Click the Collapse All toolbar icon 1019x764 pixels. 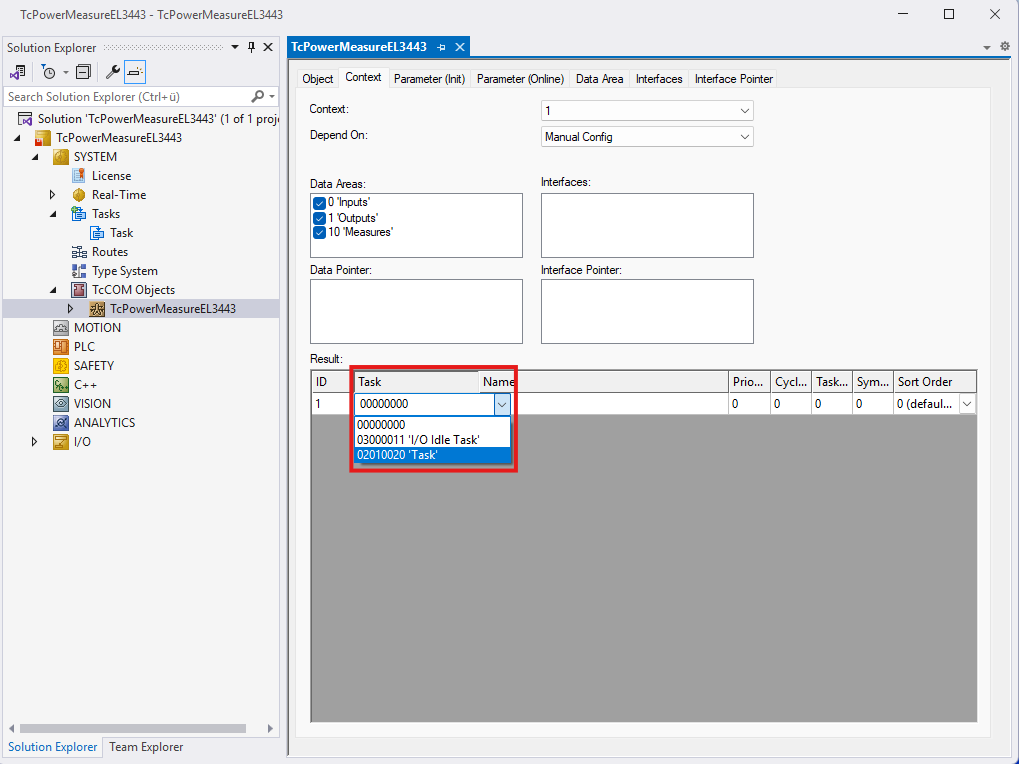[83, 72]
